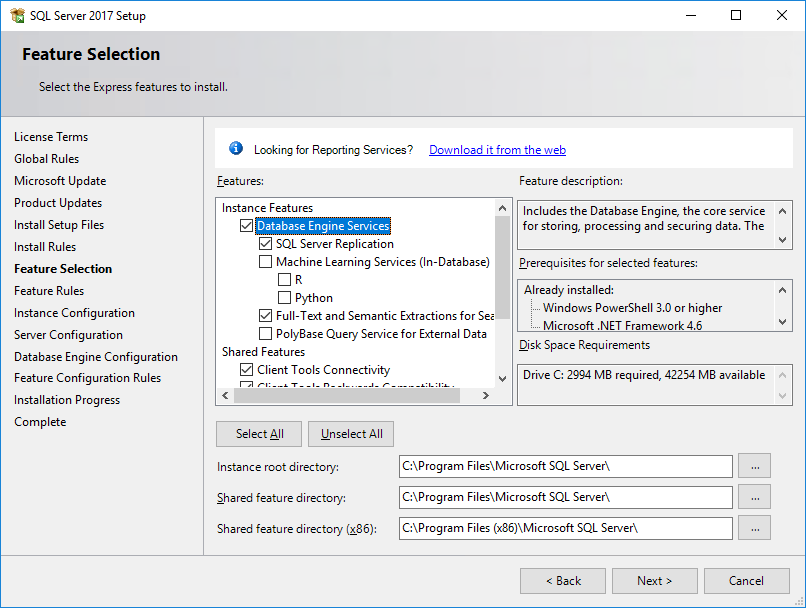Select Feature Selection step in sidebar
The image size is (806, 608).
coord(63,269)
